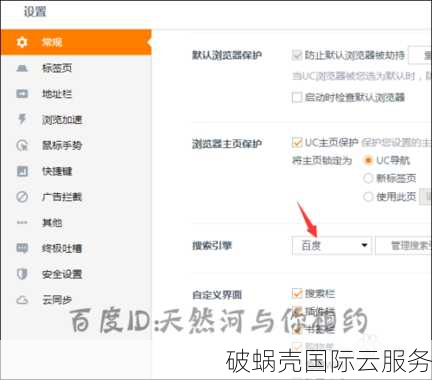
Task: Select 终极吐槽 in sidebar
Action: 76,248
